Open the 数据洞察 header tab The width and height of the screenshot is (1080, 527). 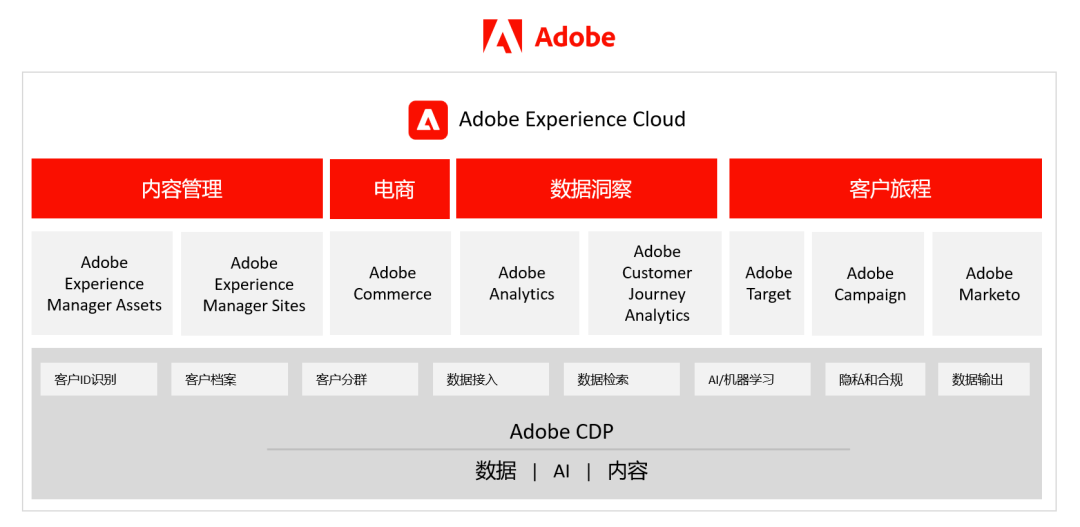(x=587, y=188)
